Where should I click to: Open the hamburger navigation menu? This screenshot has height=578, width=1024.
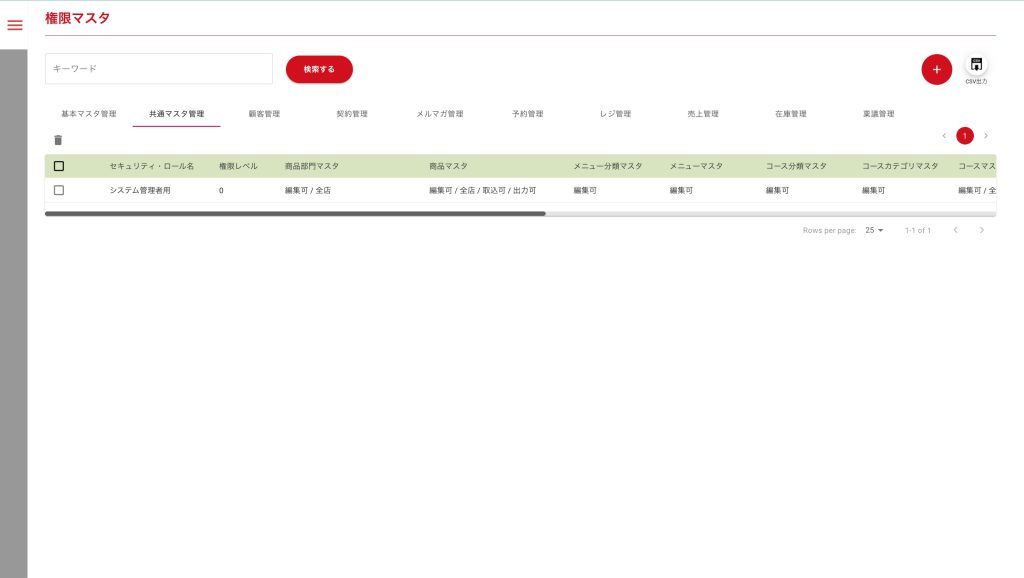14,25
